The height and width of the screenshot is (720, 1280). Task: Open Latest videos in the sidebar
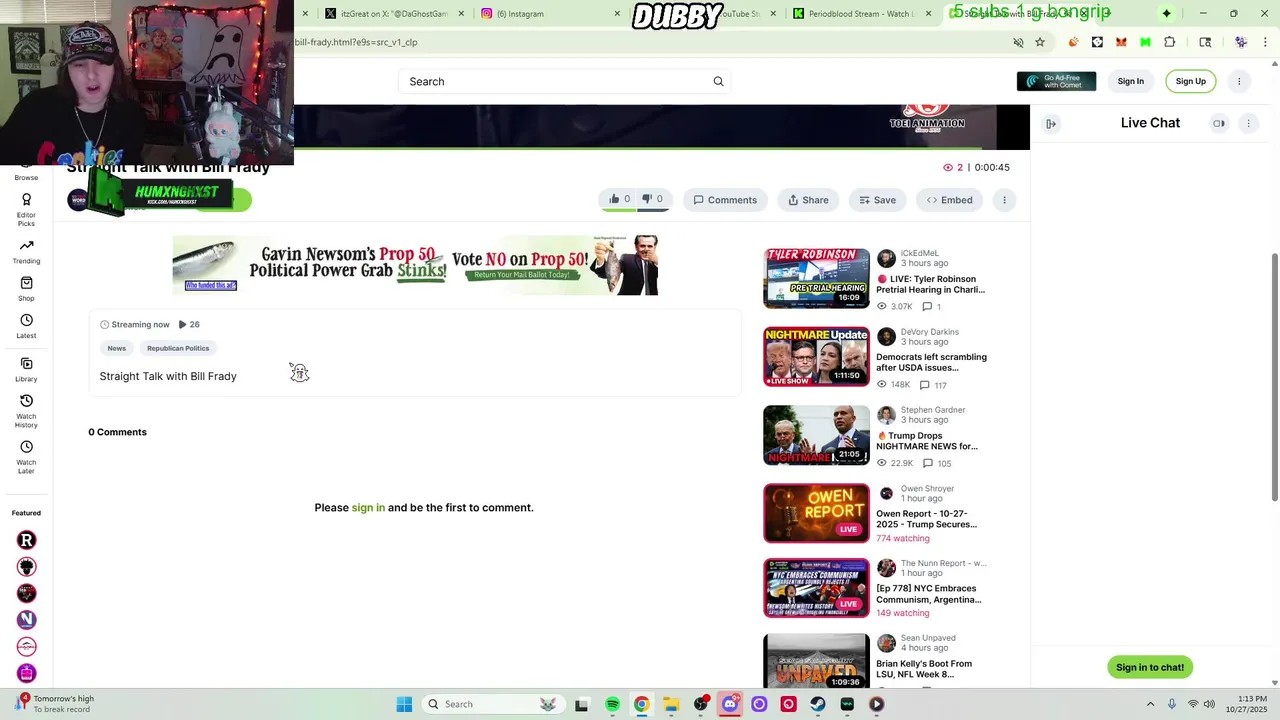tap(26, 327)
